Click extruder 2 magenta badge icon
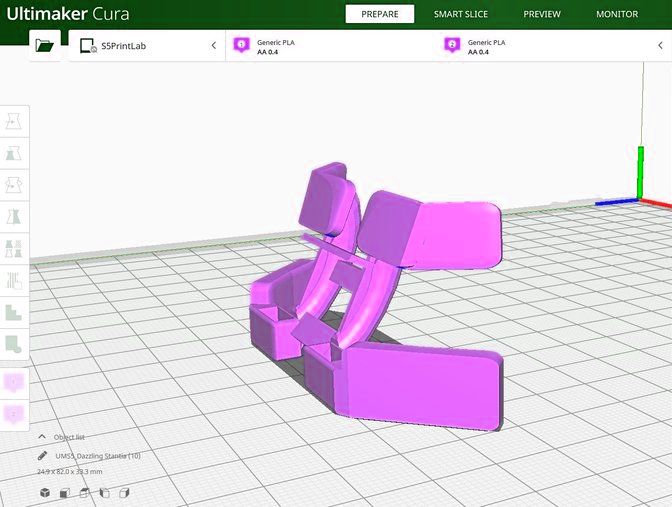 point(452,45)
